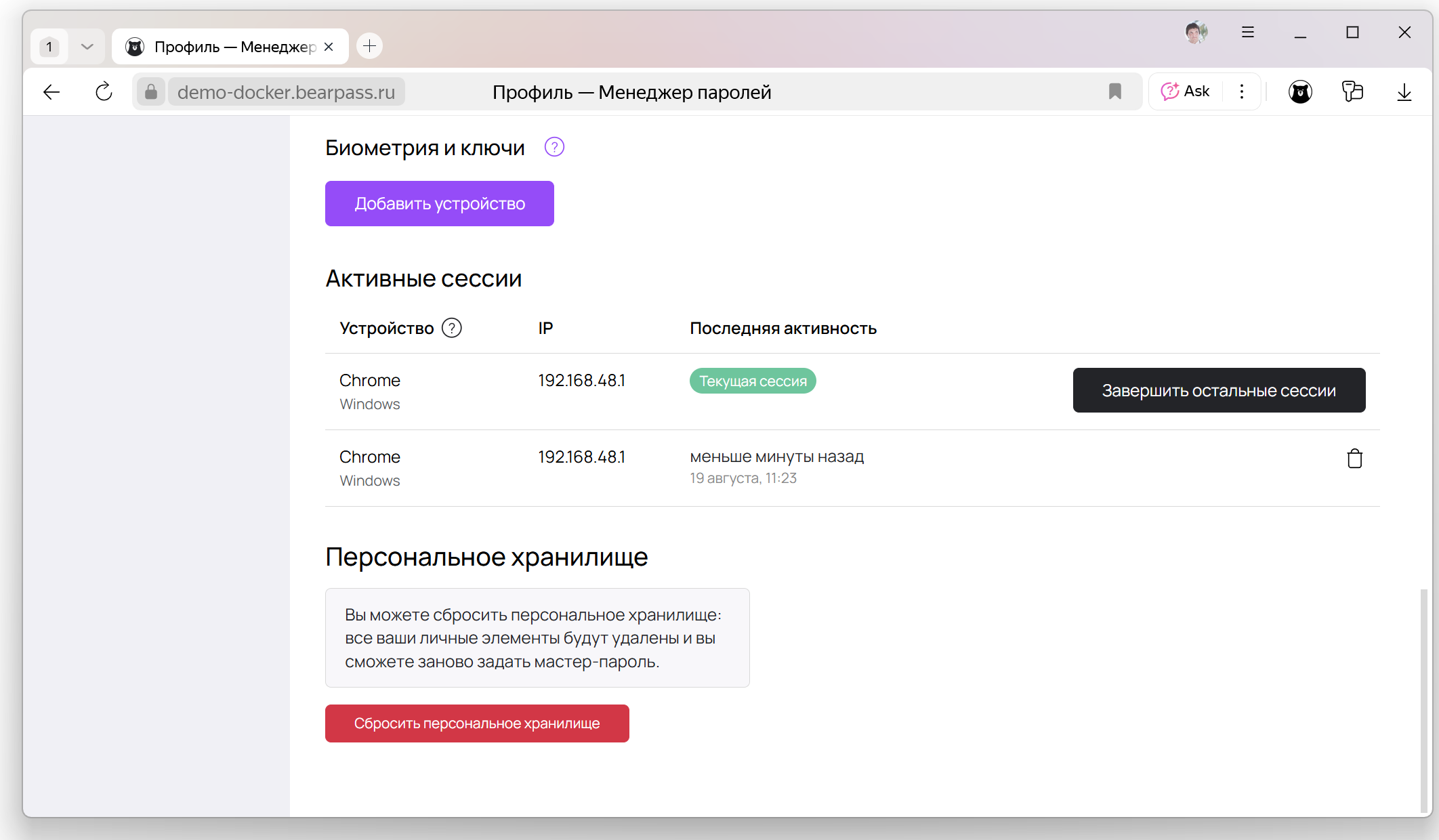Click Сбросить персональное хранилище button
1439x840 pixels.
click(x=476, y=723)
